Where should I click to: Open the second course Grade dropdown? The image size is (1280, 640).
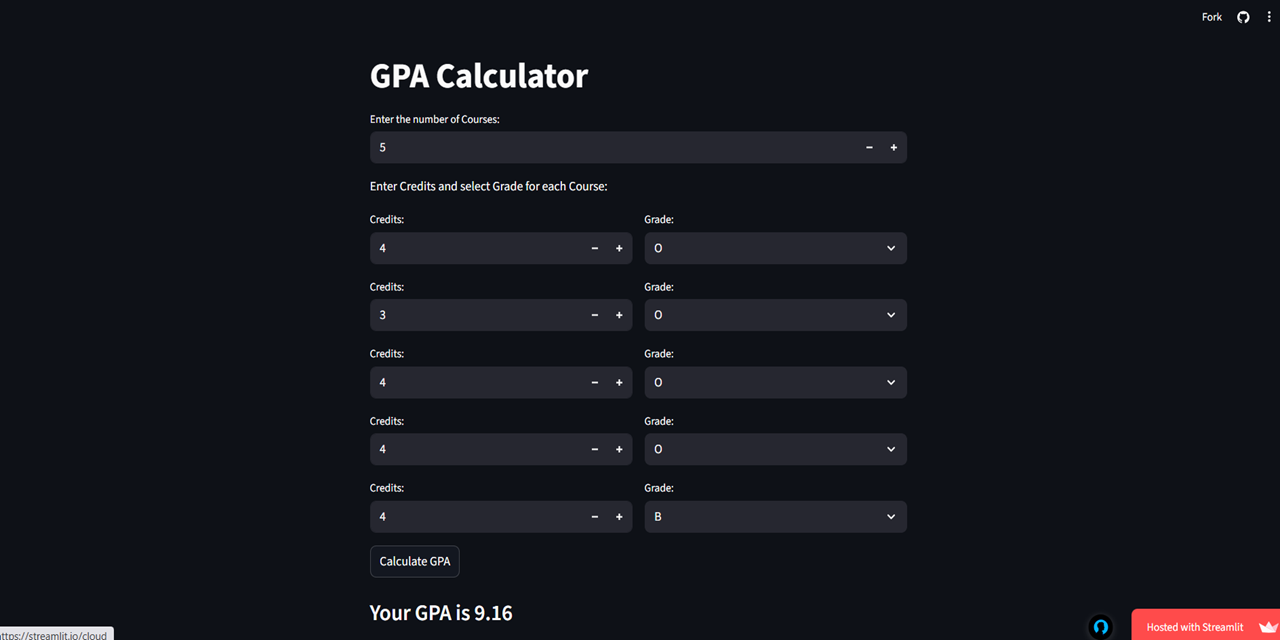tap(775, 315)
